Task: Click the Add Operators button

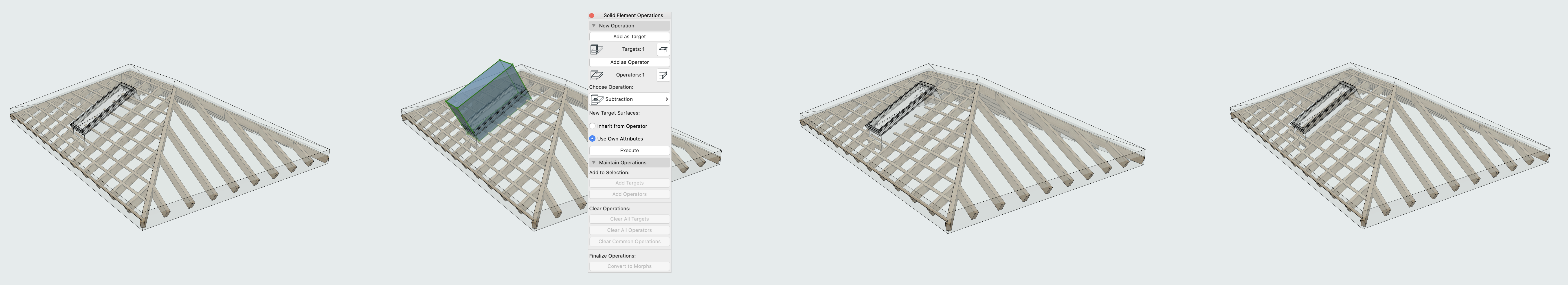Action: [x=629, y=194]
